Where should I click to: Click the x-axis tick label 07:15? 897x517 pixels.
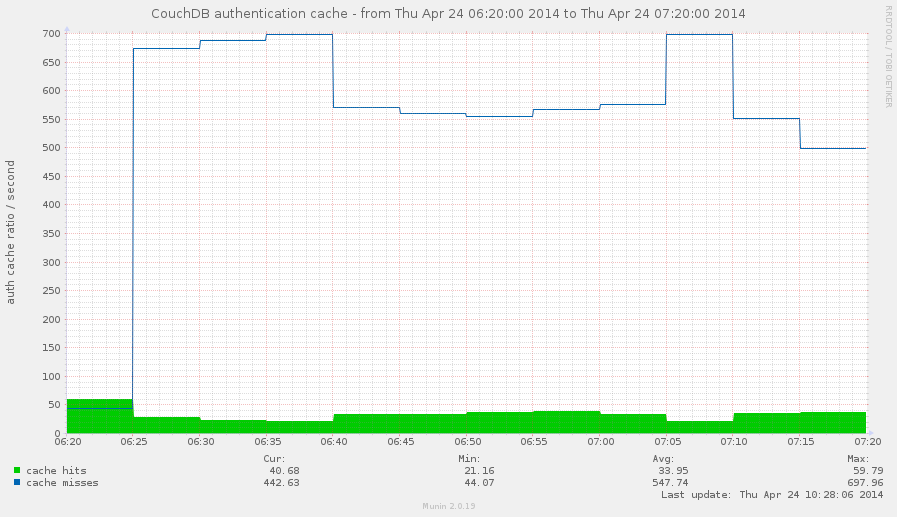pyautogui.click(x=801, y=442)
